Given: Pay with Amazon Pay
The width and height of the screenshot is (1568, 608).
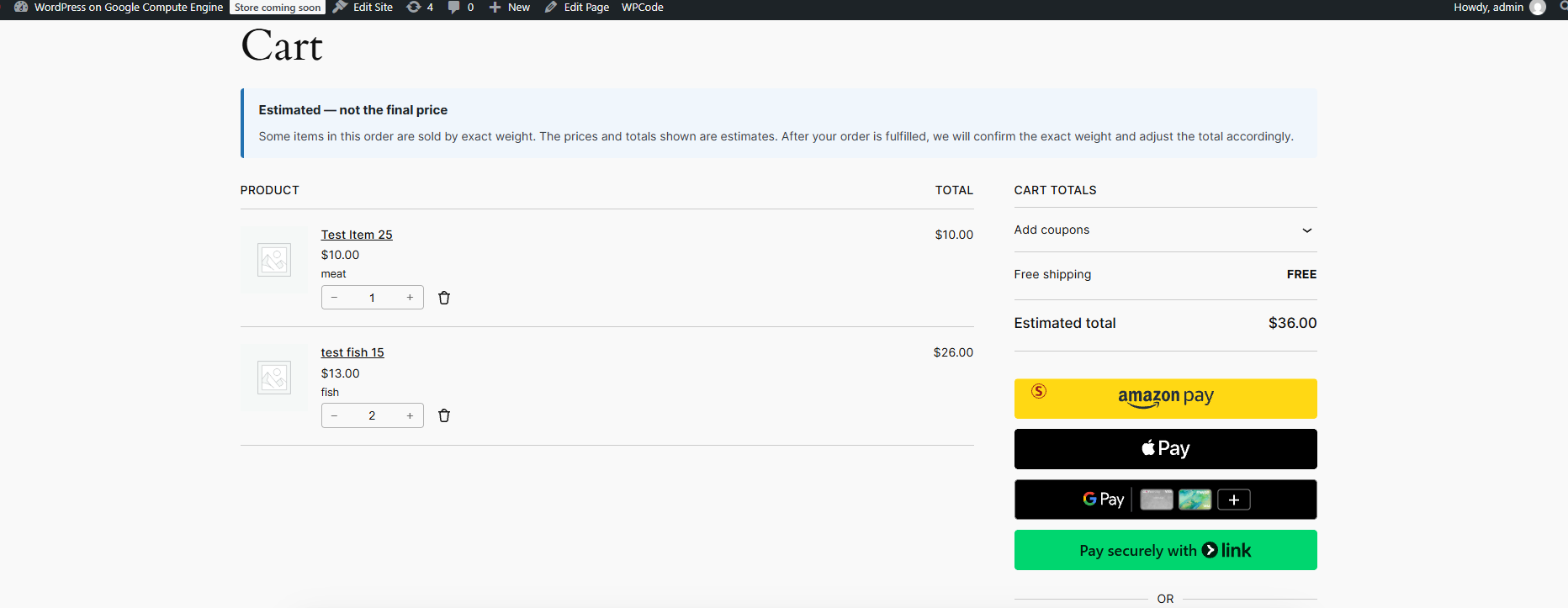Looking at the screenshot, I should click(x=1165, y=399).
